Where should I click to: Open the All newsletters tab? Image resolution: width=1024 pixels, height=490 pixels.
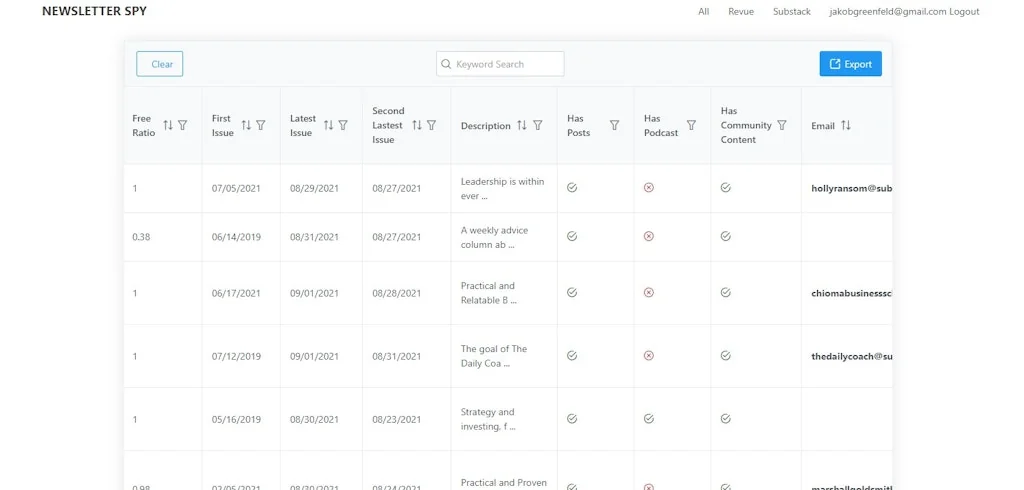pos(703,12)
